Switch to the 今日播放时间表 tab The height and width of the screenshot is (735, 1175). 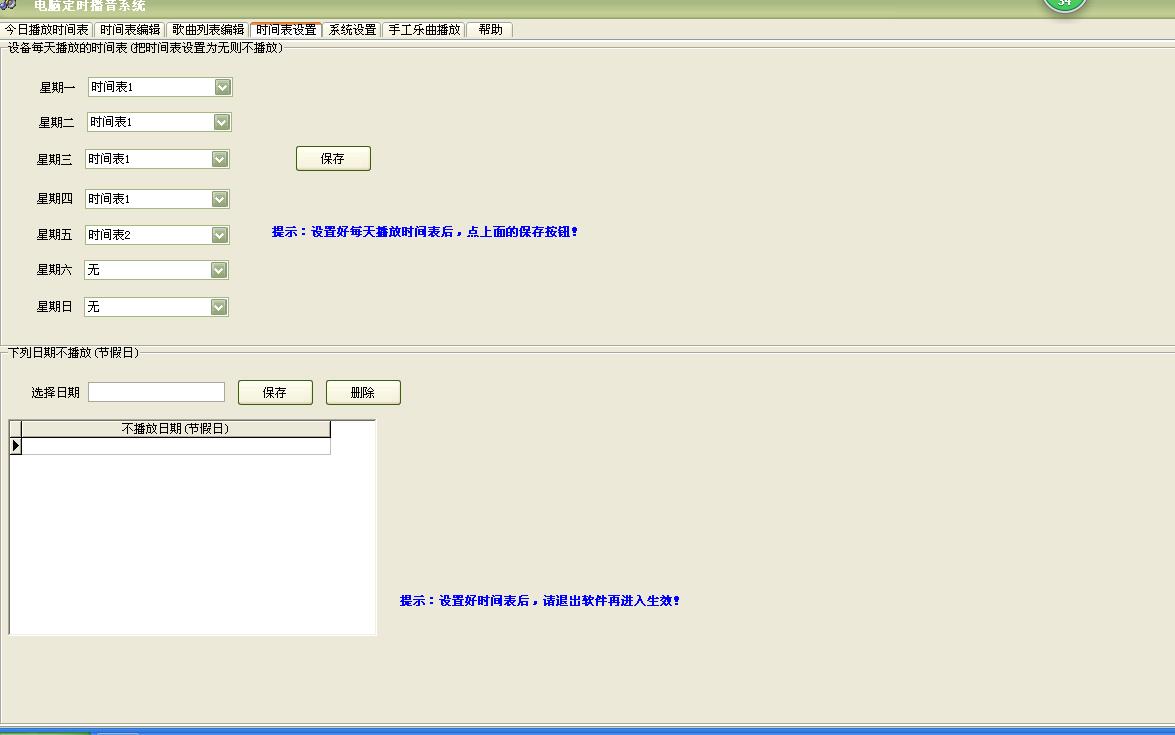[47, 30]
